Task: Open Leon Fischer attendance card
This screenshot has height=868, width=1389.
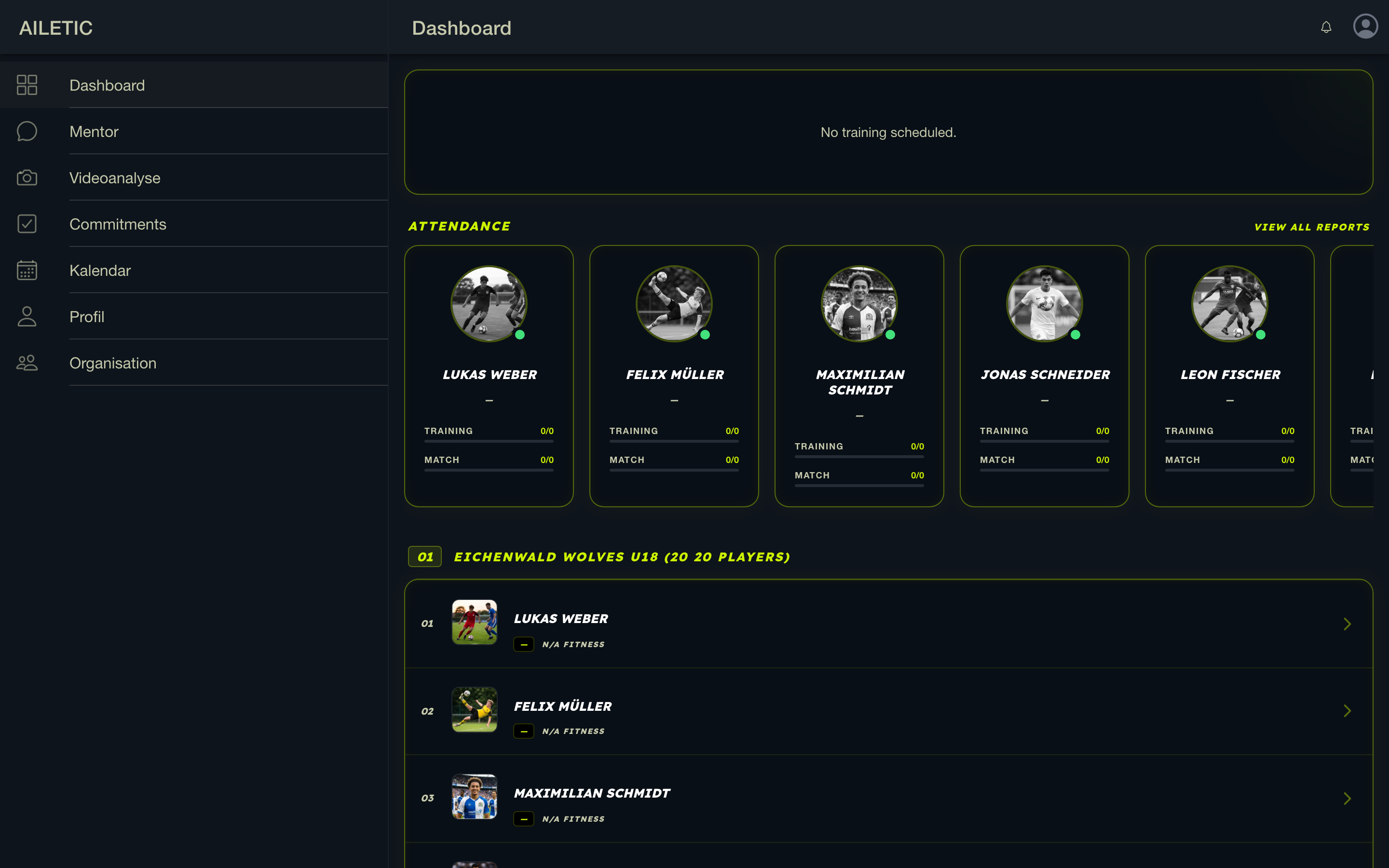Action: (1229, 376)
